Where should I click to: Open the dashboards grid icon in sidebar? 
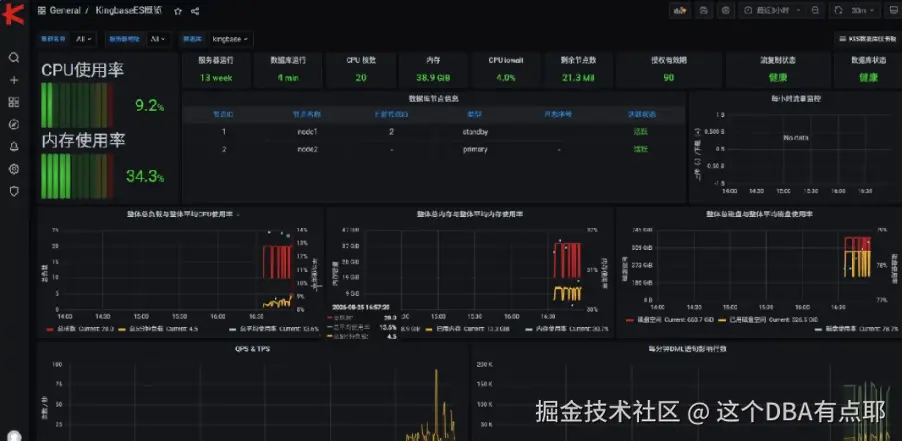[x=14, y=102]
